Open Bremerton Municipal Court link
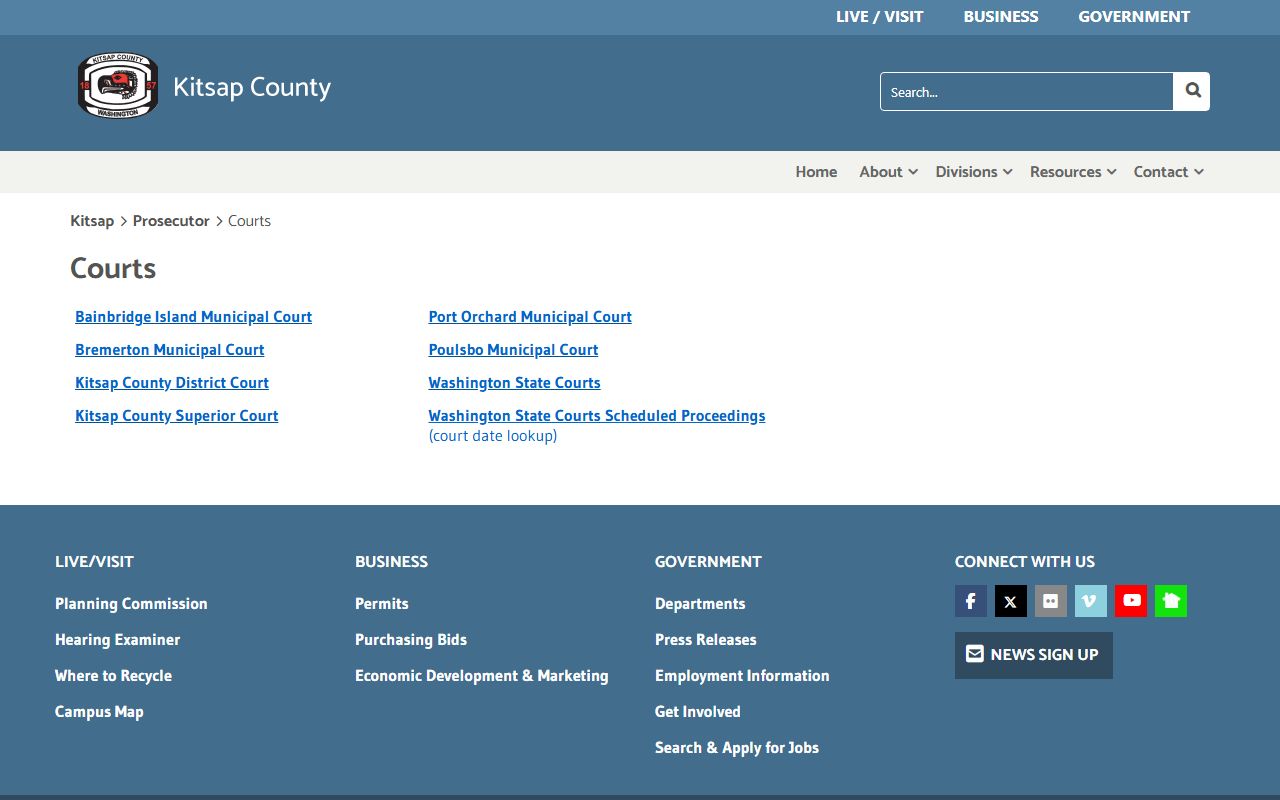Screen dimensions: 1280x800 point(169,350)
